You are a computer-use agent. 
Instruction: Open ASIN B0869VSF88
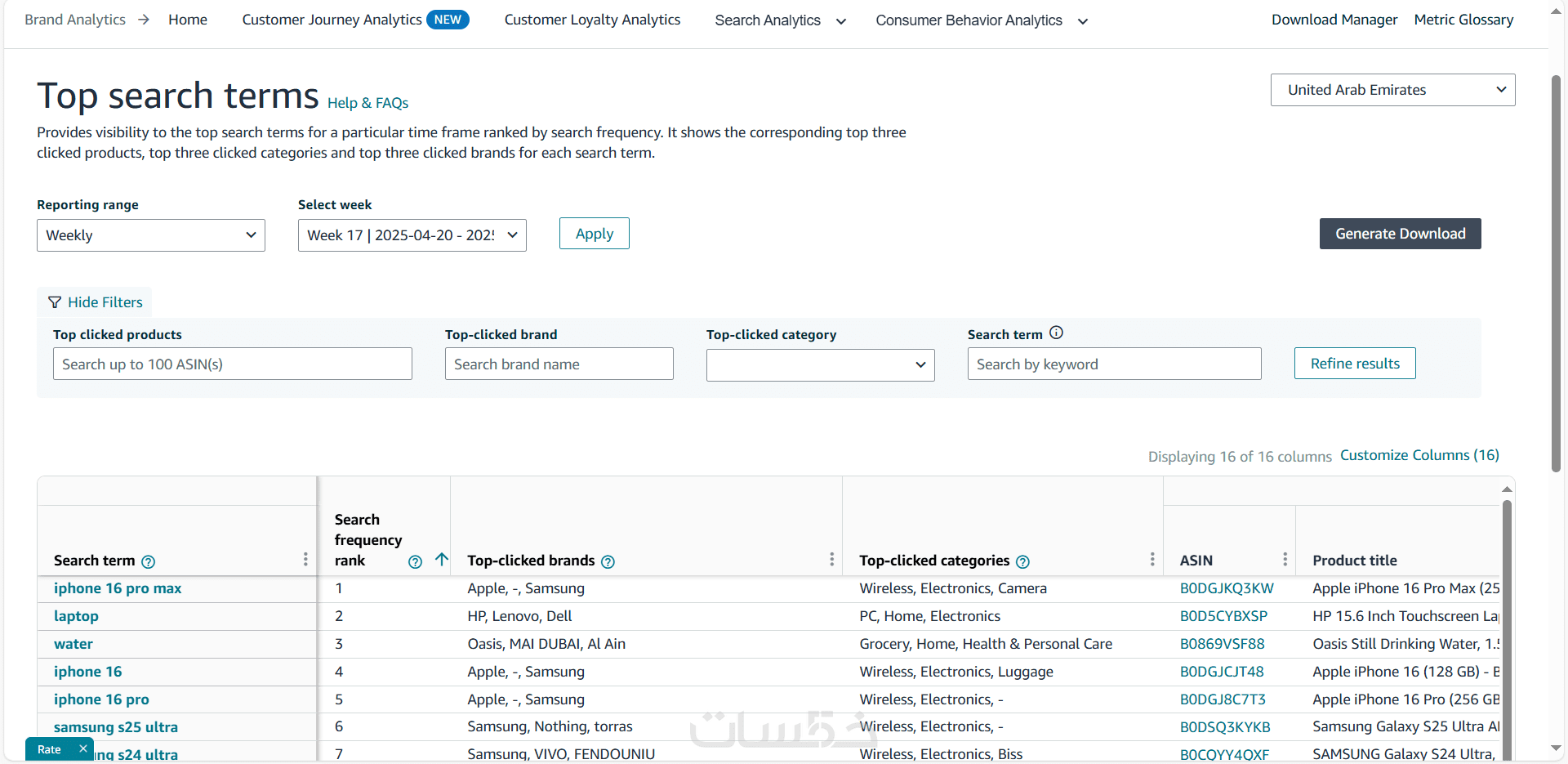point(1222,644)
